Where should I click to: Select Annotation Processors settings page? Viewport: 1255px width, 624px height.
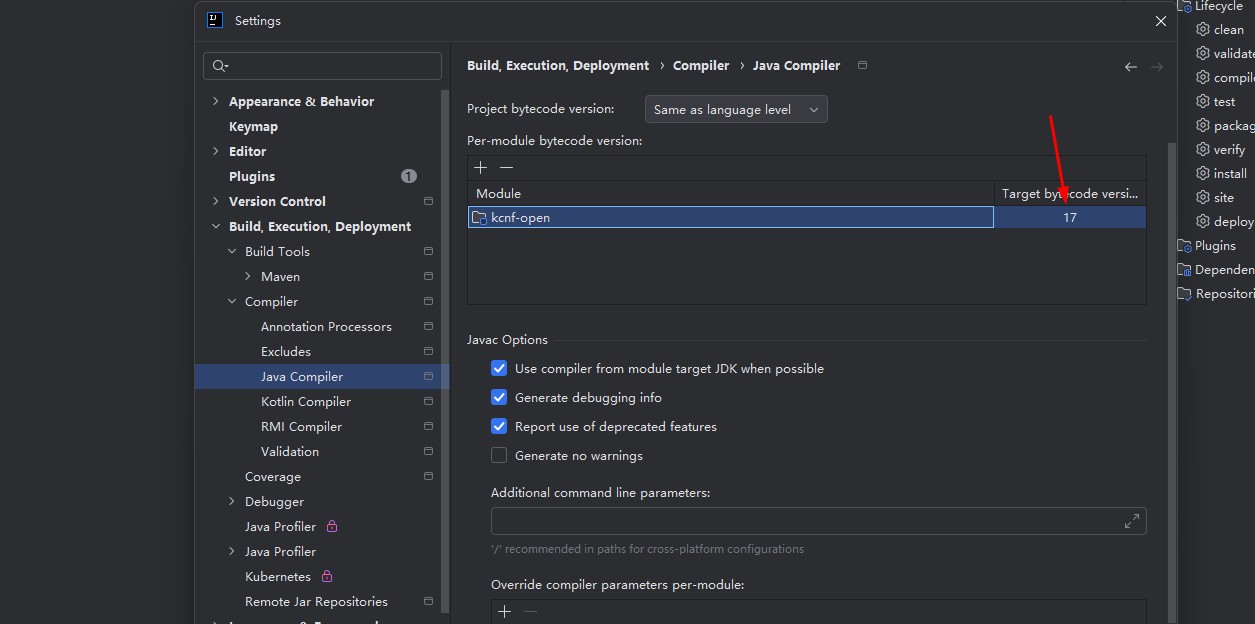[326, 327]
